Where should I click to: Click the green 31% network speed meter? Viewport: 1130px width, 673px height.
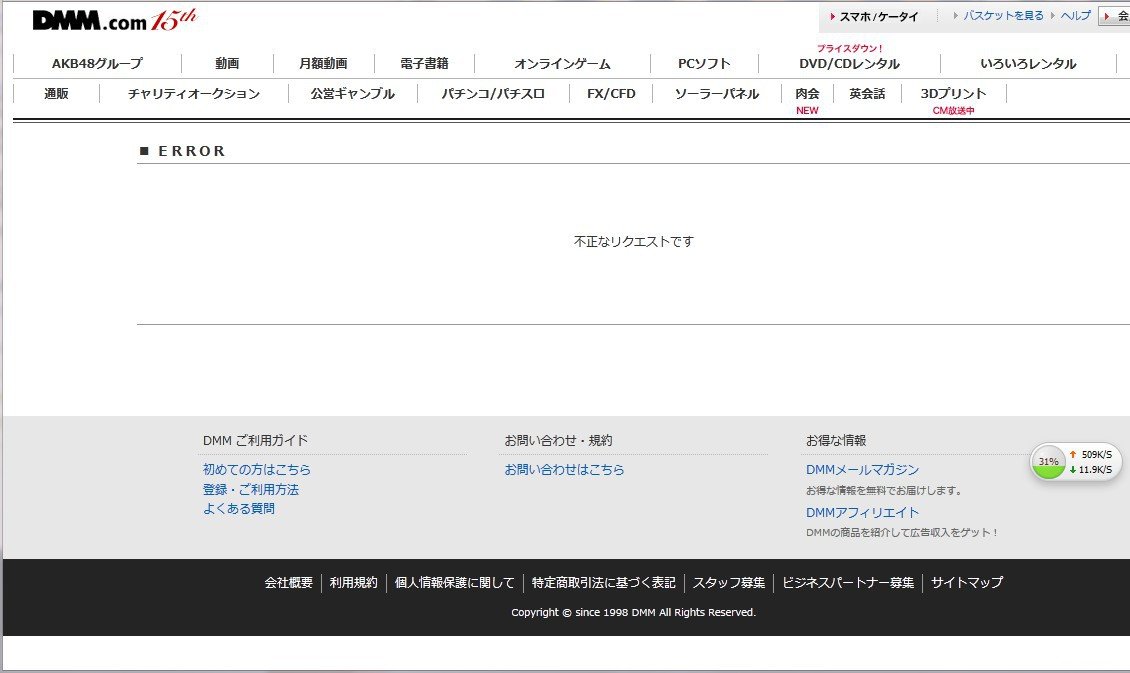1047,461
